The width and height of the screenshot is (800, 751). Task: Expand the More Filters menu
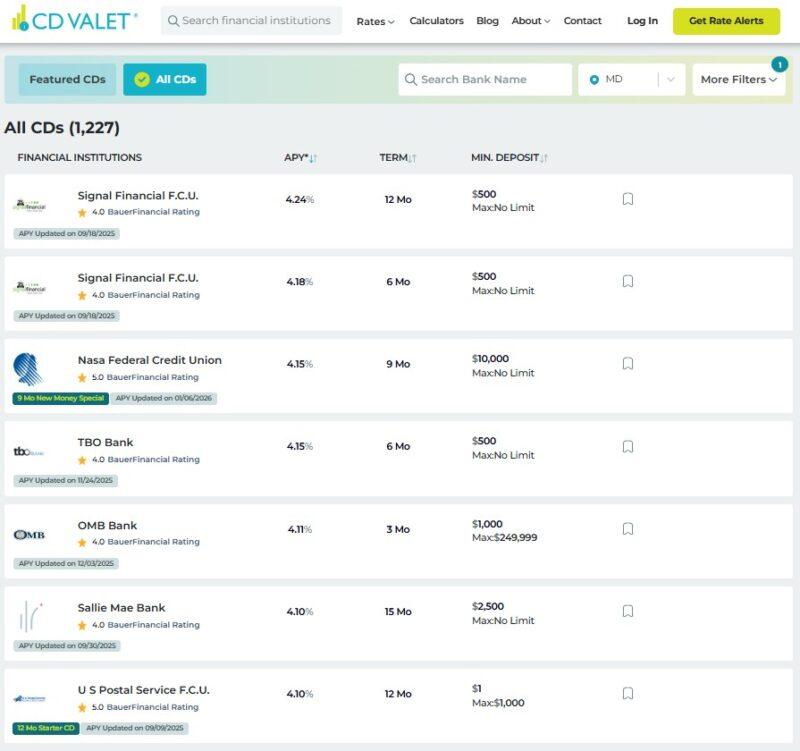[738, 80]
